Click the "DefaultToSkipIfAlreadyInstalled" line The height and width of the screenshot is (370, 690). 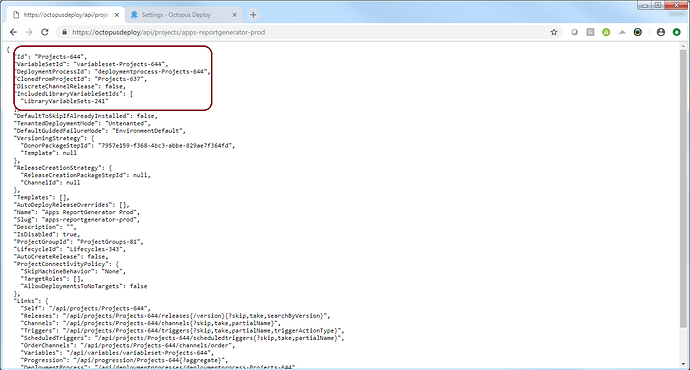point(86,116)
